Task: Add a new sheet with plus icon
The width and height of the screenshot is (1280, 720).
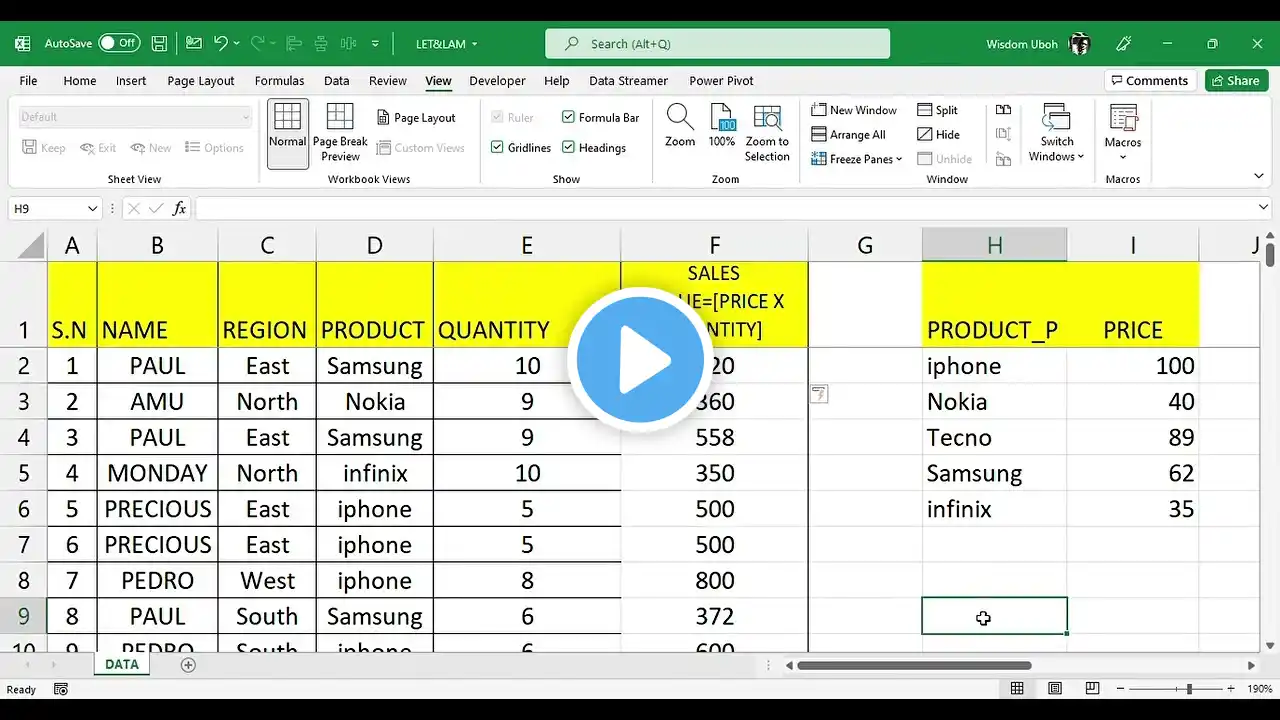Action: click(x=188, y=665)
